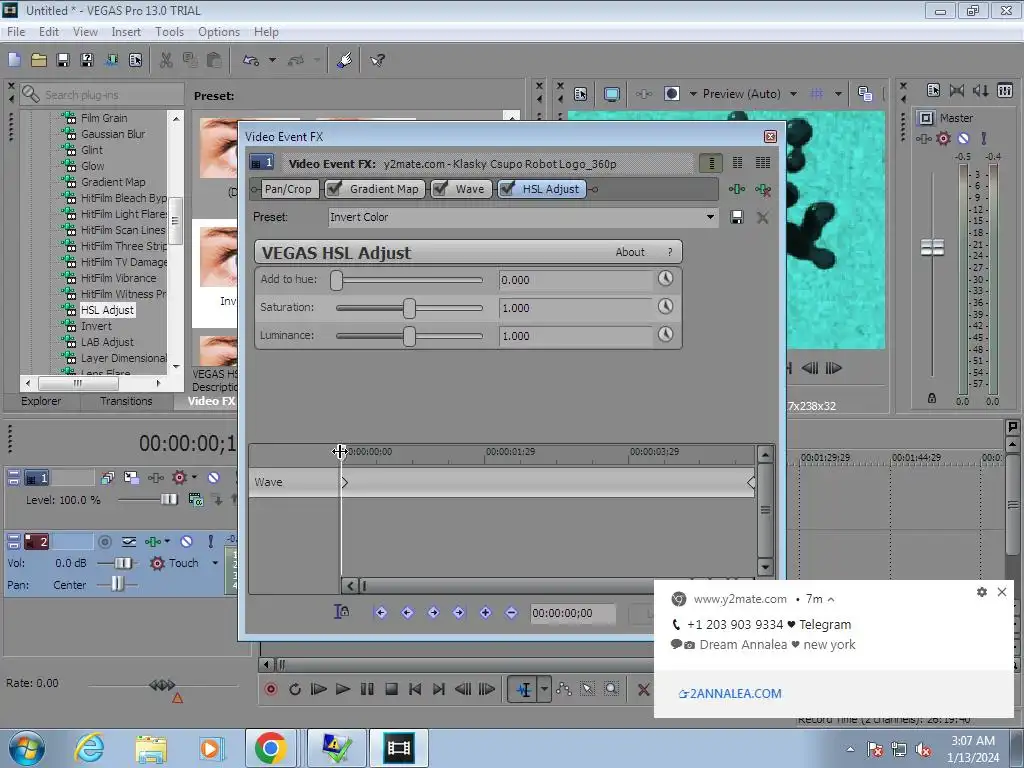Click the Remove Selected Plug-In icon
Image resolution: width=1024 pixels, height=768 pixels.
pos(763,189)
